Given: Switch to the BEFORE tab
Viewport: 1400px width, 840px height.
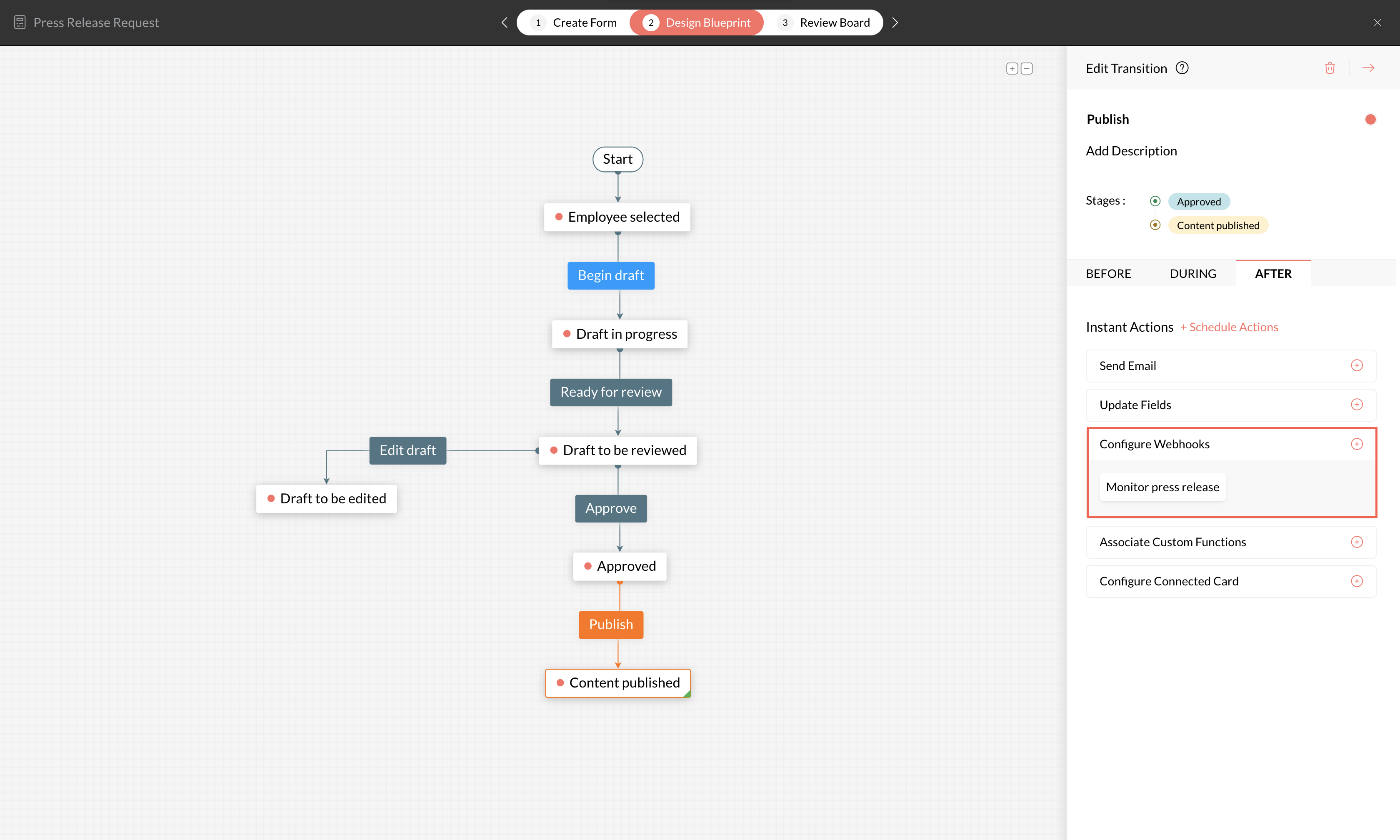Looking at the screenshot, I should 1108,274.
